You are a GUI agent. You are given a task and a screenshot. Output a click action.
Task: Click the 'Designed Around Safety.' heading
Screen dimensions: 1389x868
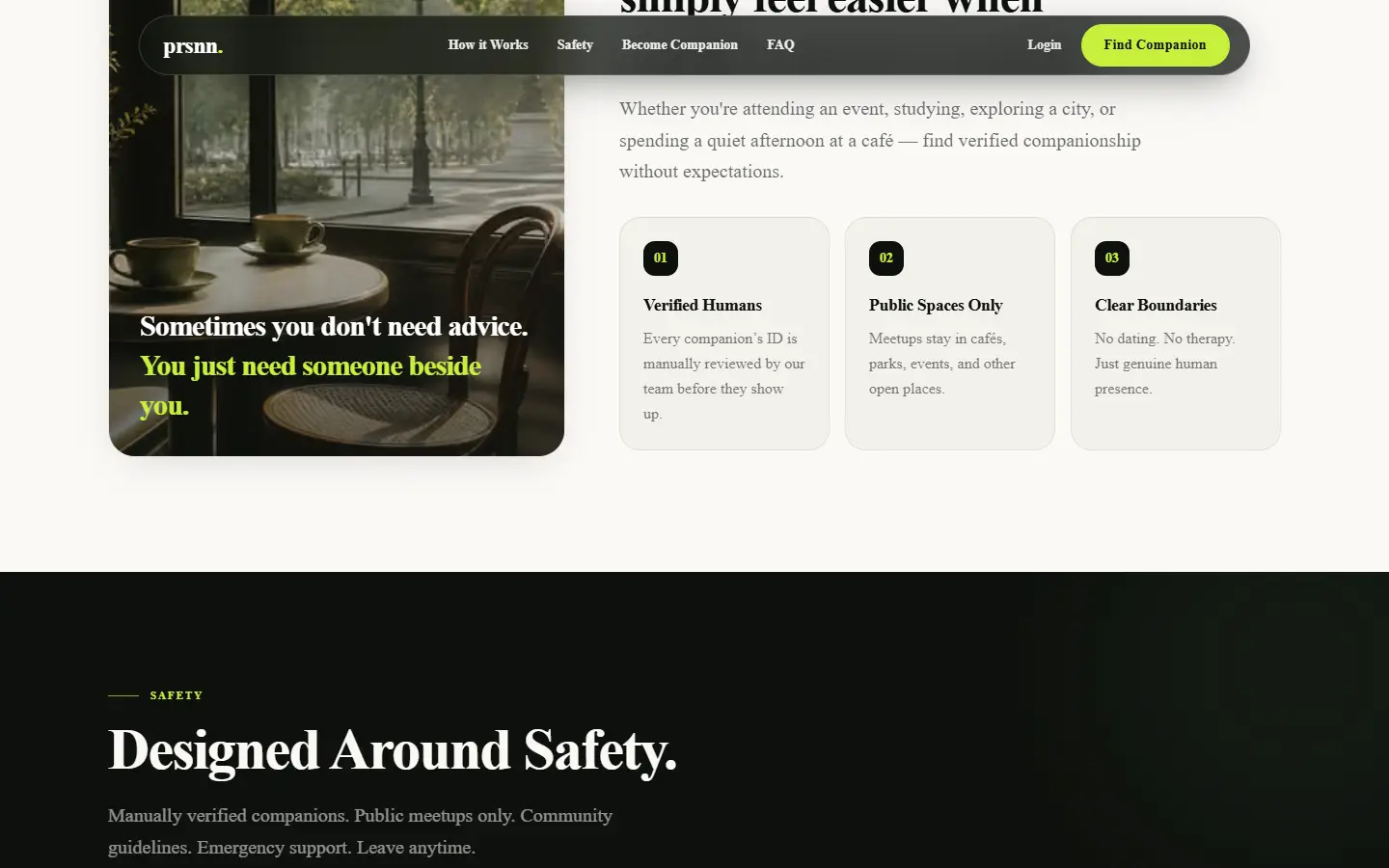pos(393,750)
